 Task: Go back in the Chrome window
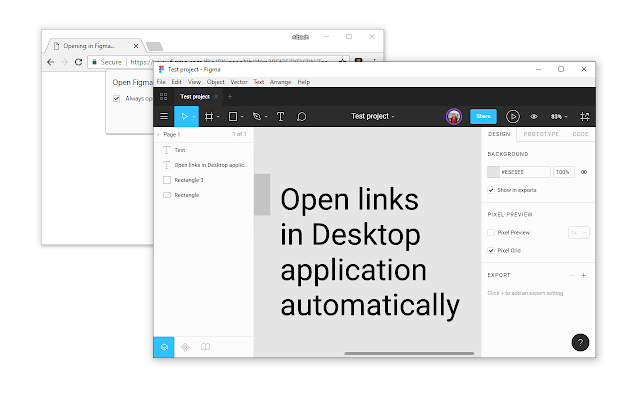tap(51, 62)
